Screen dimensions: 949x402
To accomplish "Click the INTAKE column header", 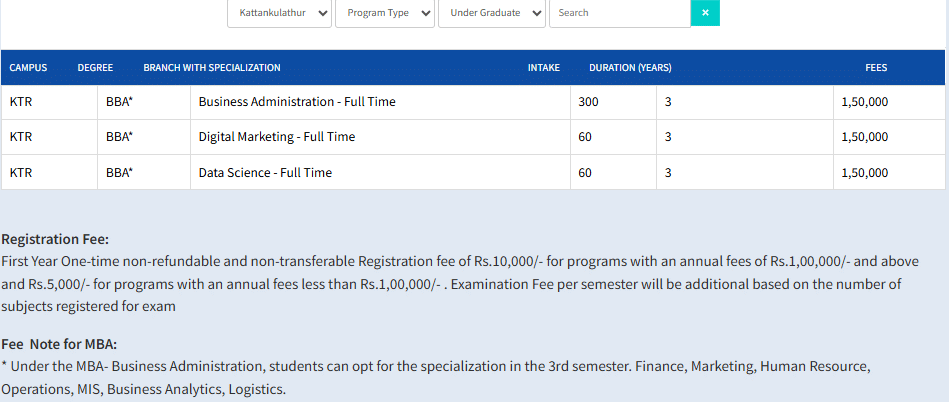I will (x=543, y=68).
